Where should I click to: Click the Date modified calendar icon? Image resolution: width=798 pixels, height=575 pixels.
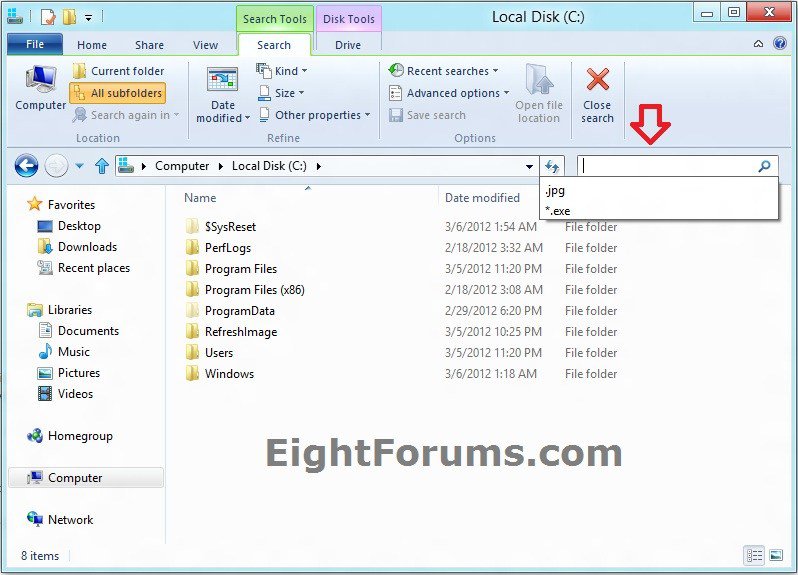222,80
